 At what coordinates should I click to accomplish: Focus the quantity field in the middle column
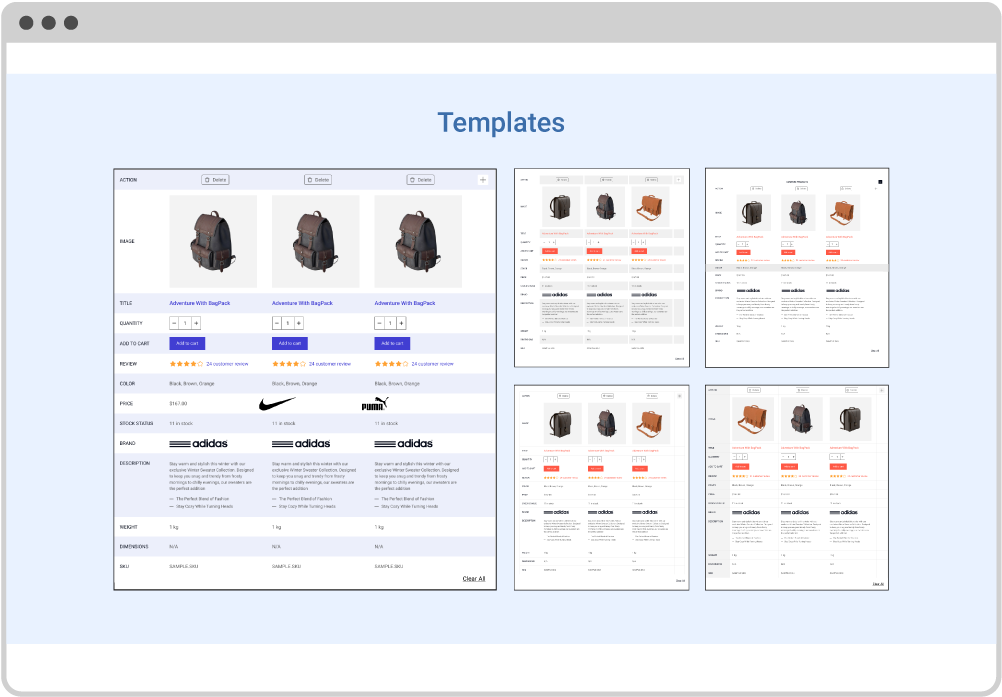[288, 323]
